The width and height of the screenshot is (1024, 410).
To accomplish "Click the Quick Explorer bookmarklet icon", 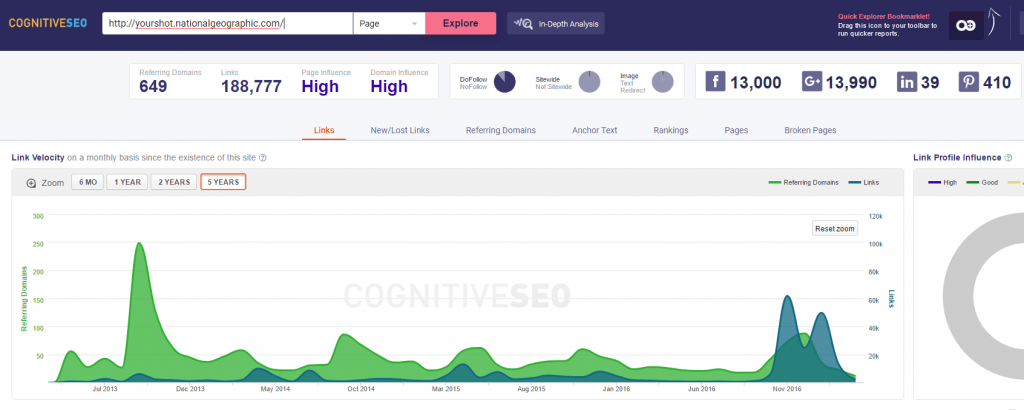I will pos(966,27).
